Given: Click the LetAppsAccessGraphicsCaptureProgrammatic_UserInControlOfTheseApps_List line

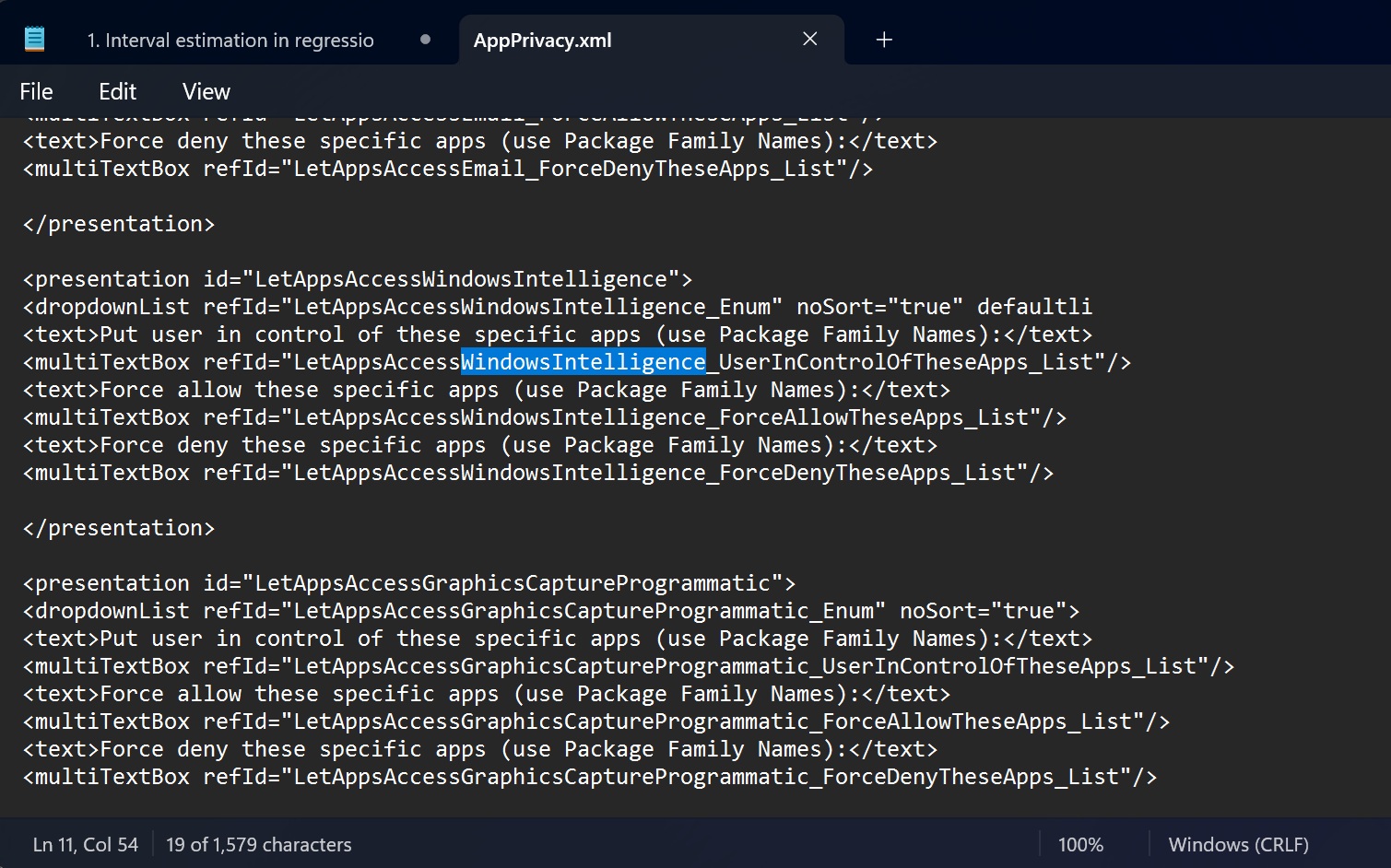Looking at the screenshot, I should tap(629, 666).
